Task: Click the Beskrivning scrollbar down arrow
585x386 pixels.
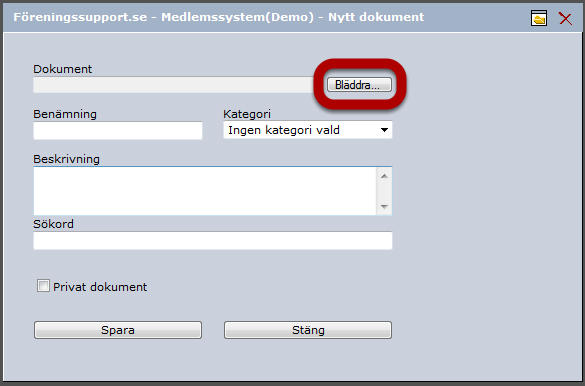Action: click(384, 207)
